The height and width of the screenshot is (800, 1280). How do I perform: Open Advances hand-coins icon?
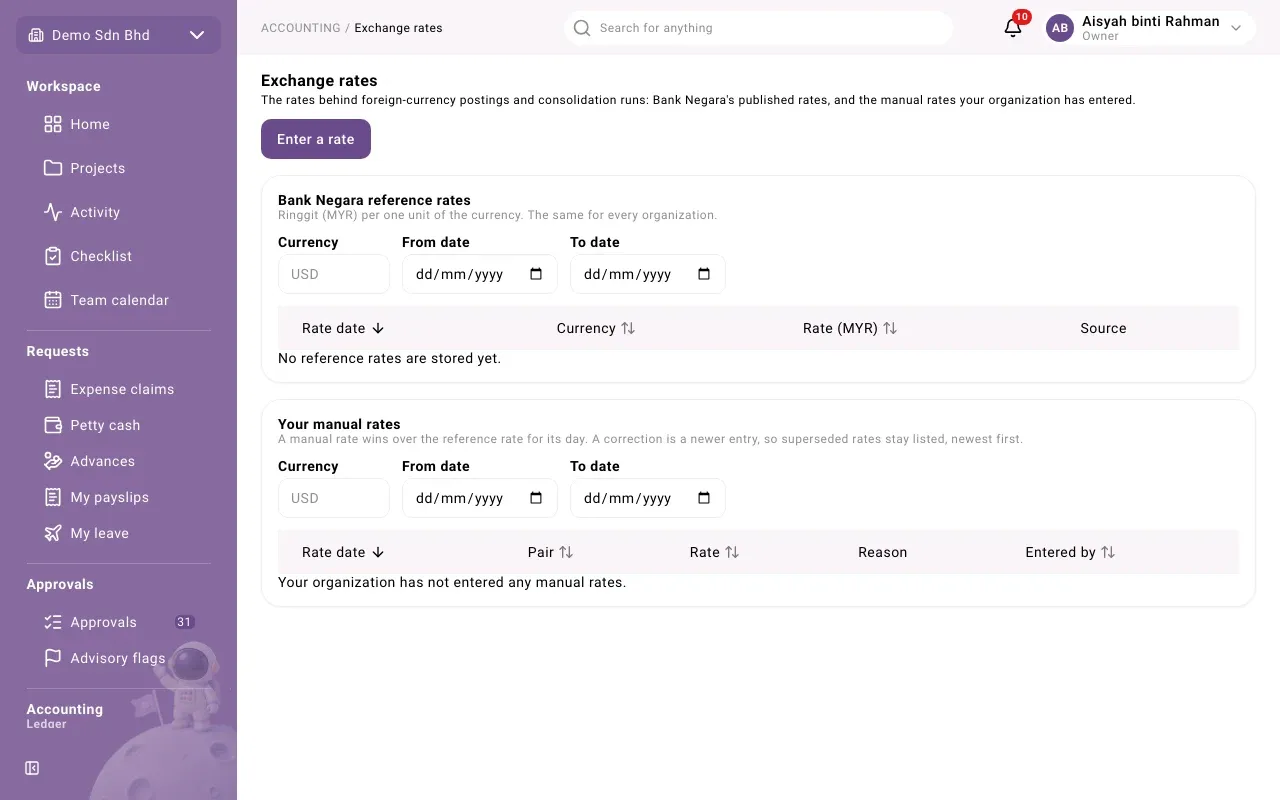tap(53, 461)
